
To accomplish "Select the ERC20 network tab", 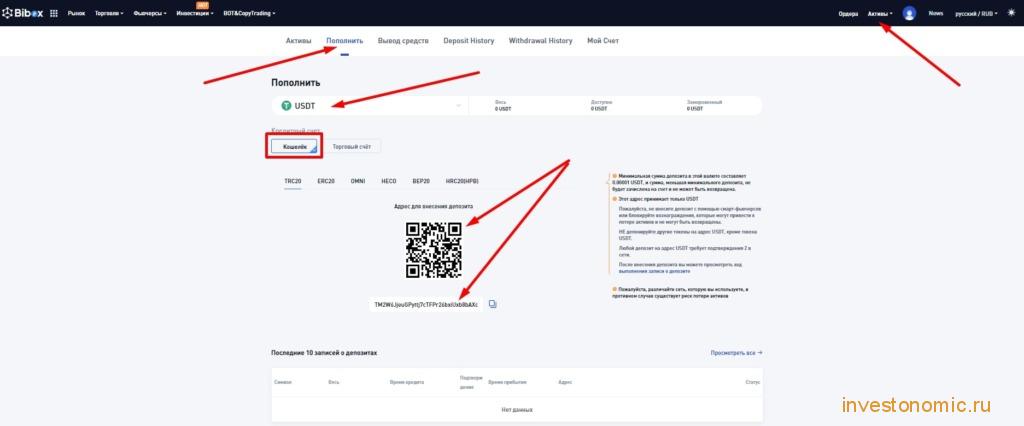I will 326,181.
